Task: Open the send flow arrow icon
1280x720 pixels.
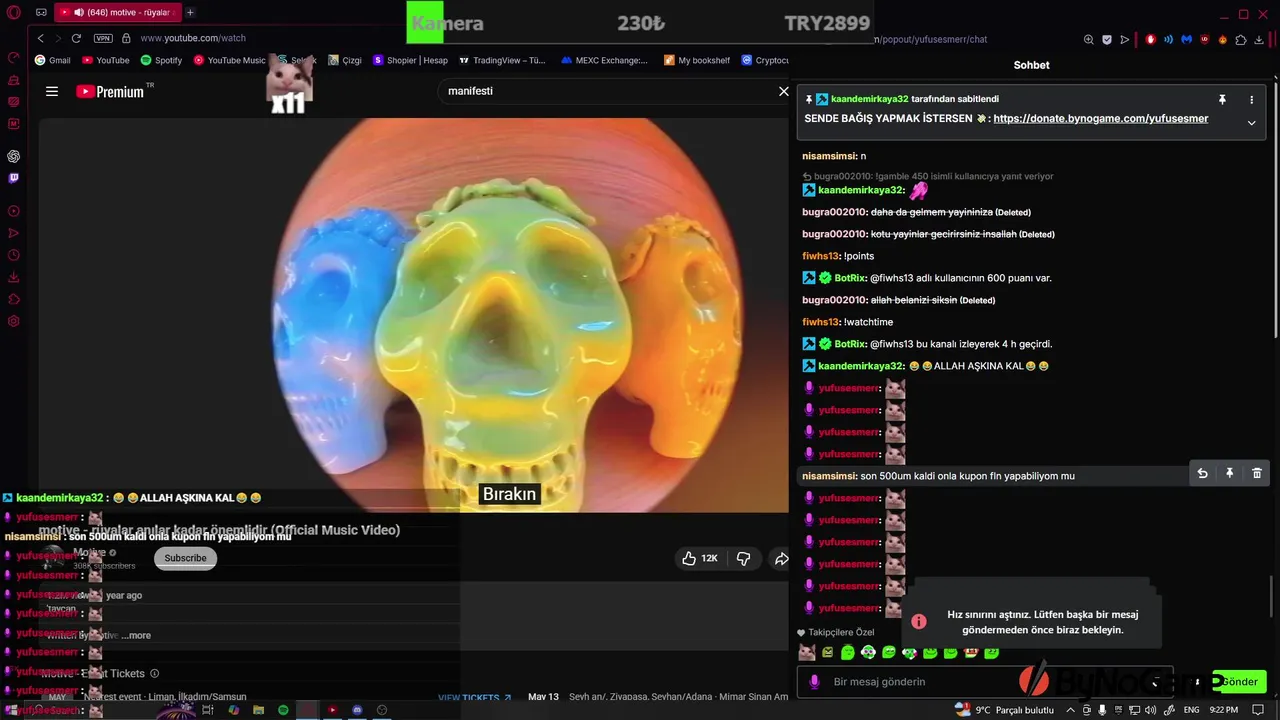Action: pyautogui.click(x=1125, y=40)
